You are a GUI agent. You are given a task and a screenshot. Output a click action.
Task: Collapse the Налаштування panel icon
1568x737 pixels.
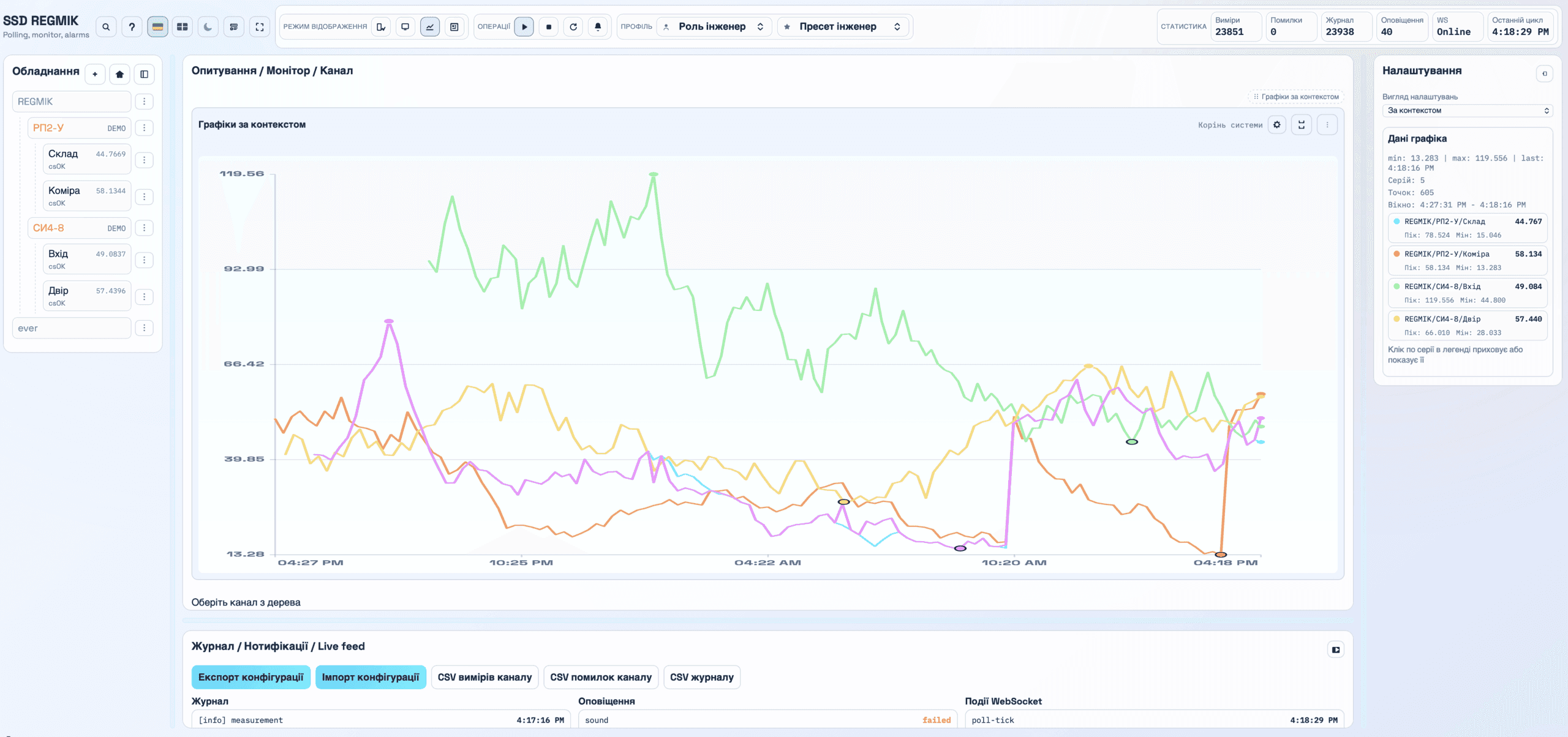tap(1545, 73)
